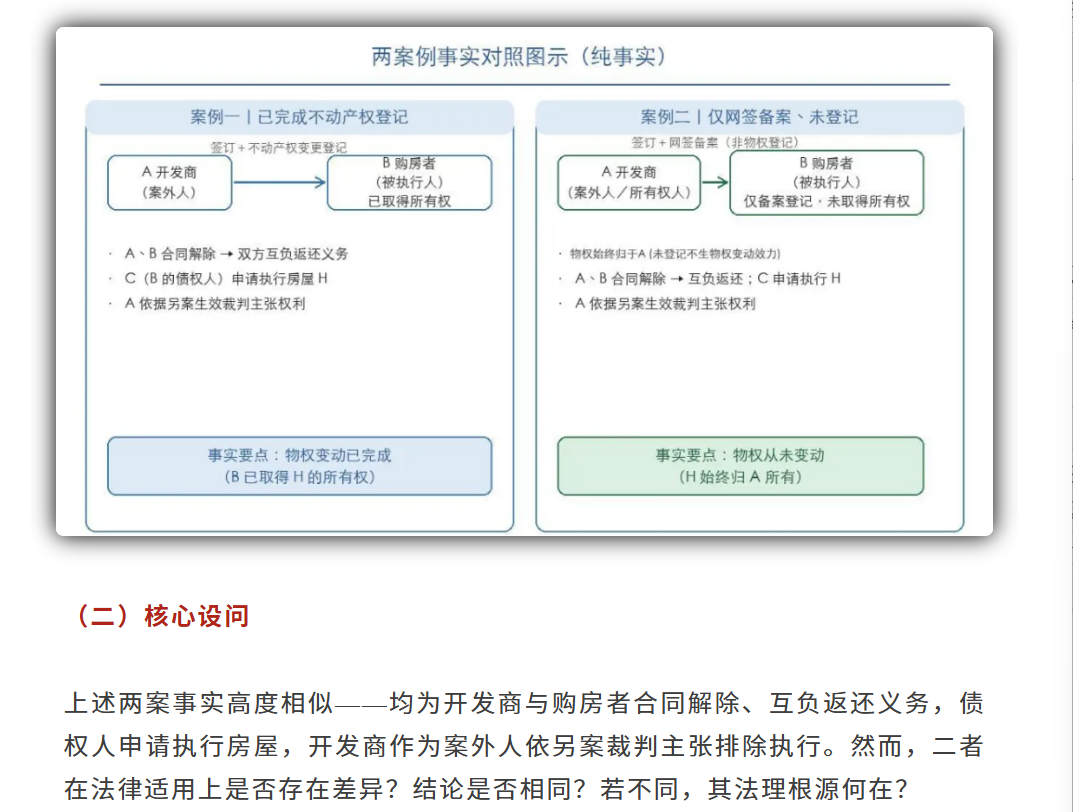Click case one bullet A 依据另案生效裁判主张权利

click(x=214, y=304)
